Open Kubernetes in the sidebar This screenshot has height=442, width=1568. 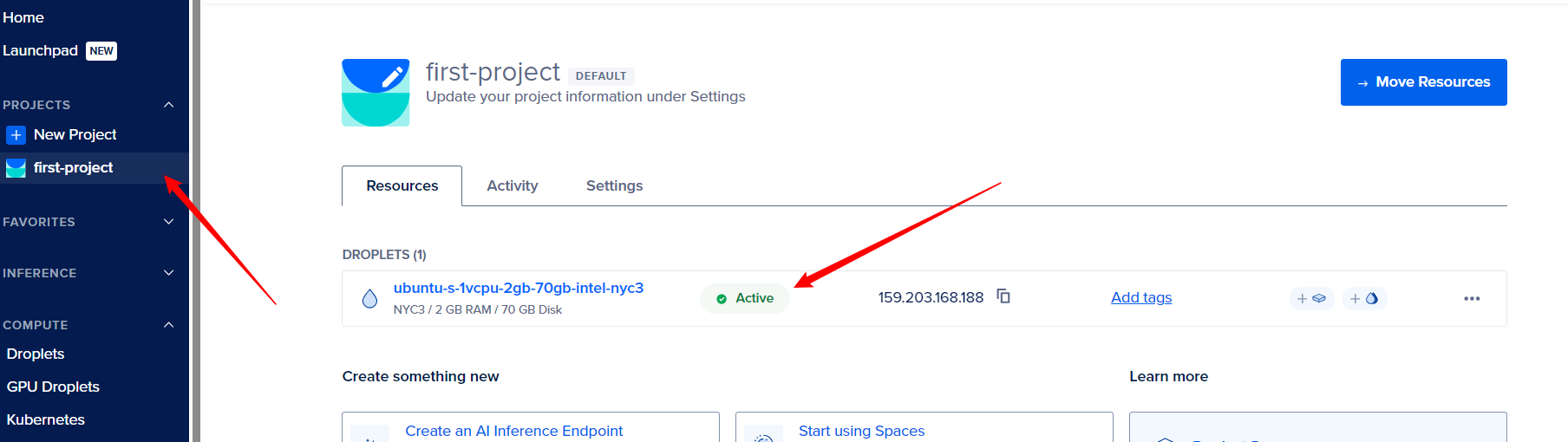pos(46,419)
